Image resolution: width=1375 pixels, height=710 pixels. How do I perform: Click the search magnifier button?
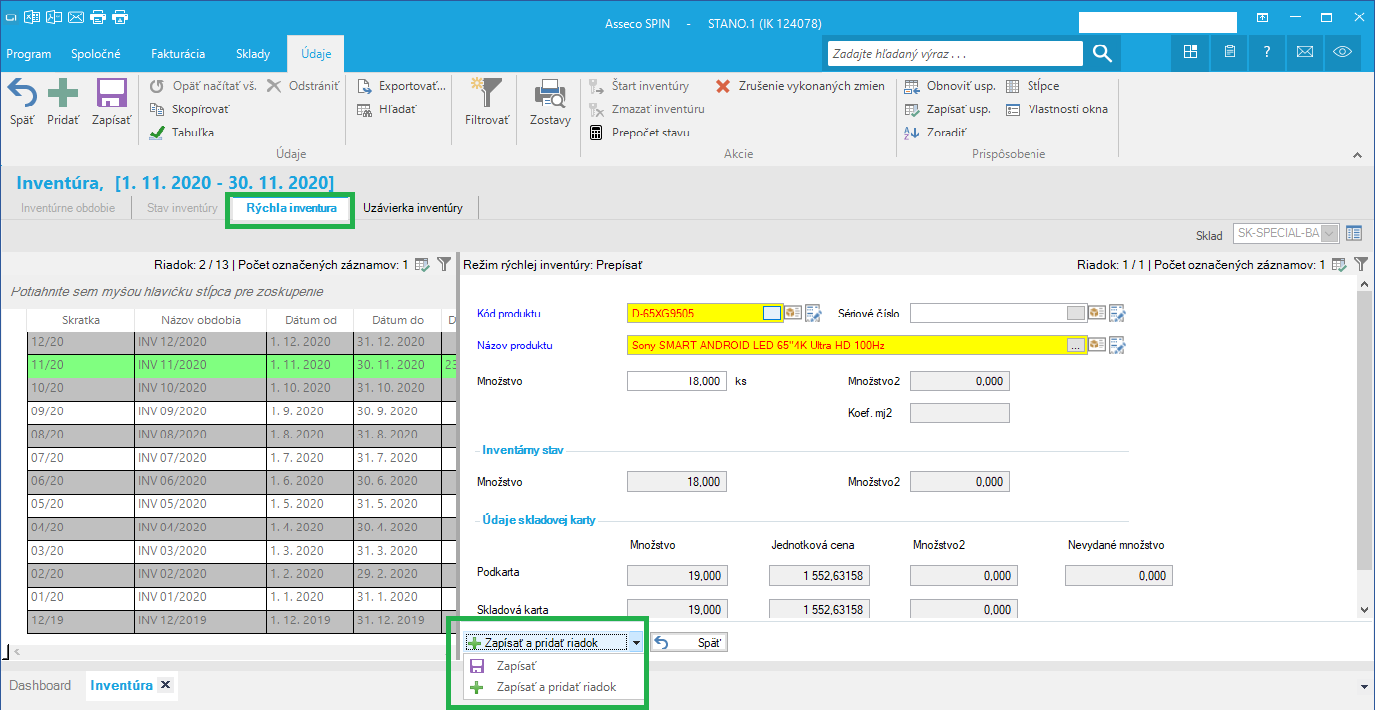[x=1101, y=53]
